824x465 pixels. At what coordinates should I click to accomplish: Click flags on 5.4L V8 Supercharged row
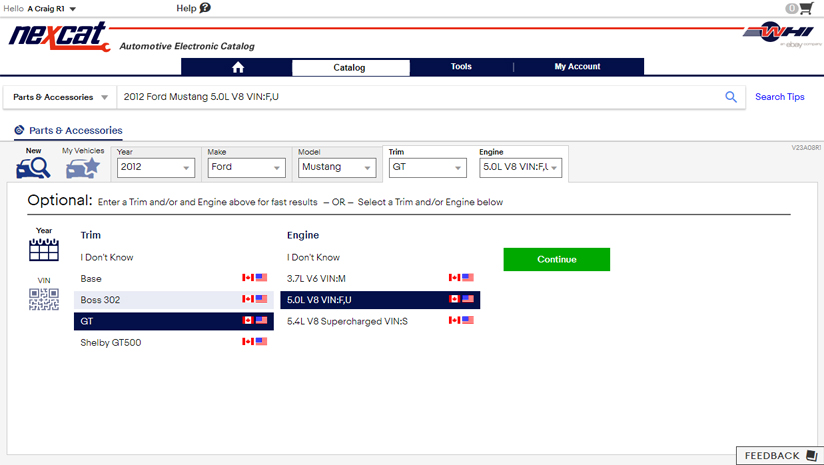(x=461, y=320)
